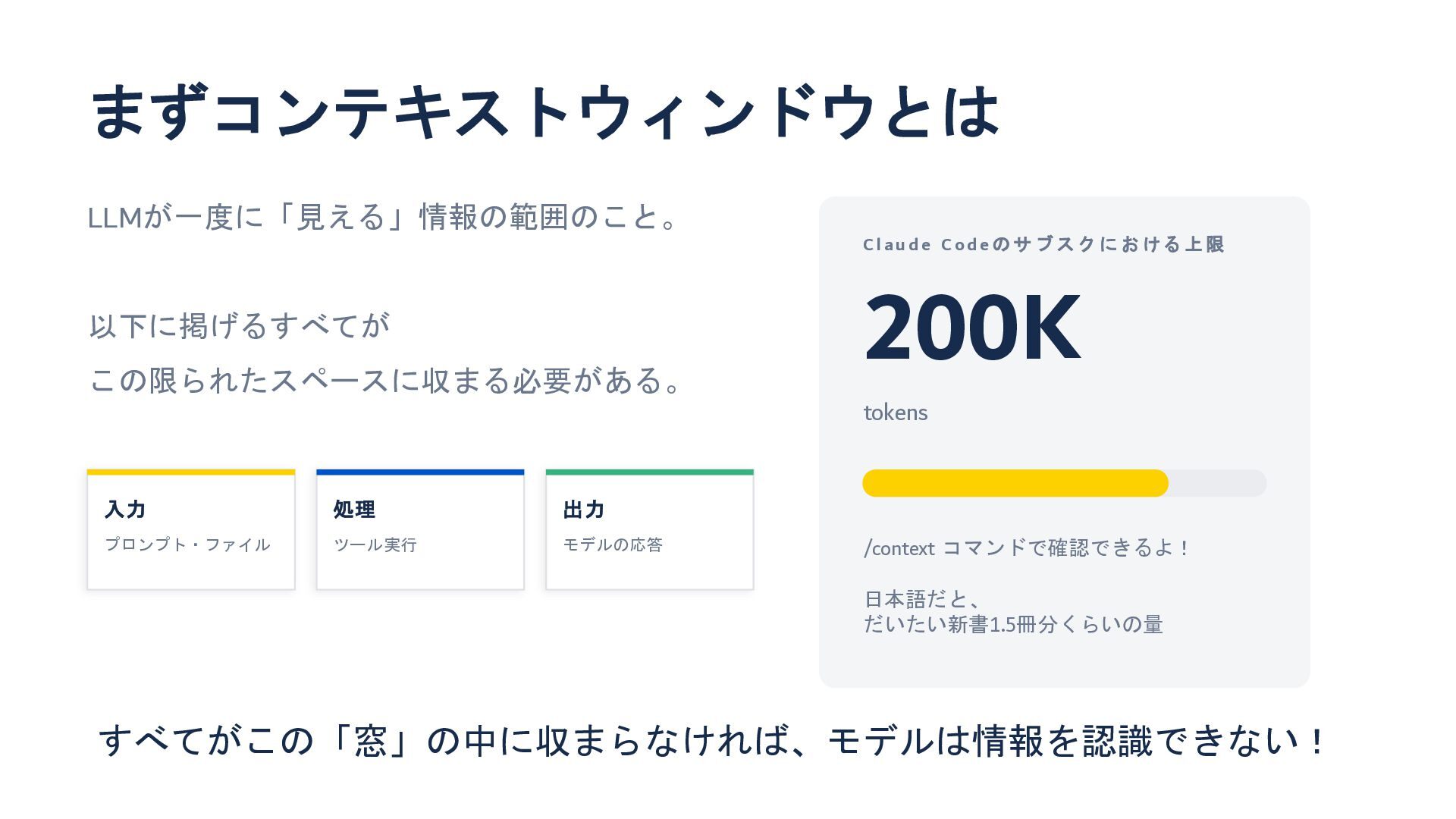
Task: Click the ツール実行 caption
Action: pyautogui.click(x=375, y=544)
